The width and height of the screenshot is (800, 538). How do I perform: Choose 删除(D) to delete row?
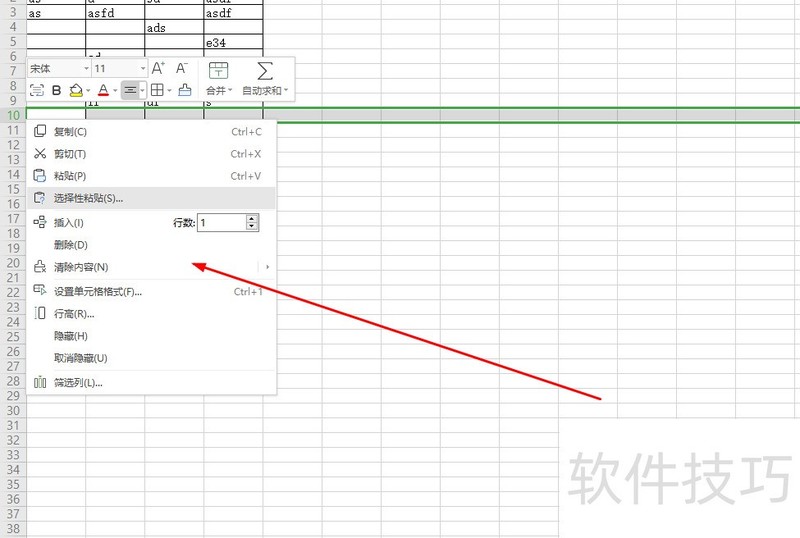pyautogui.click(x=151, y=245)
